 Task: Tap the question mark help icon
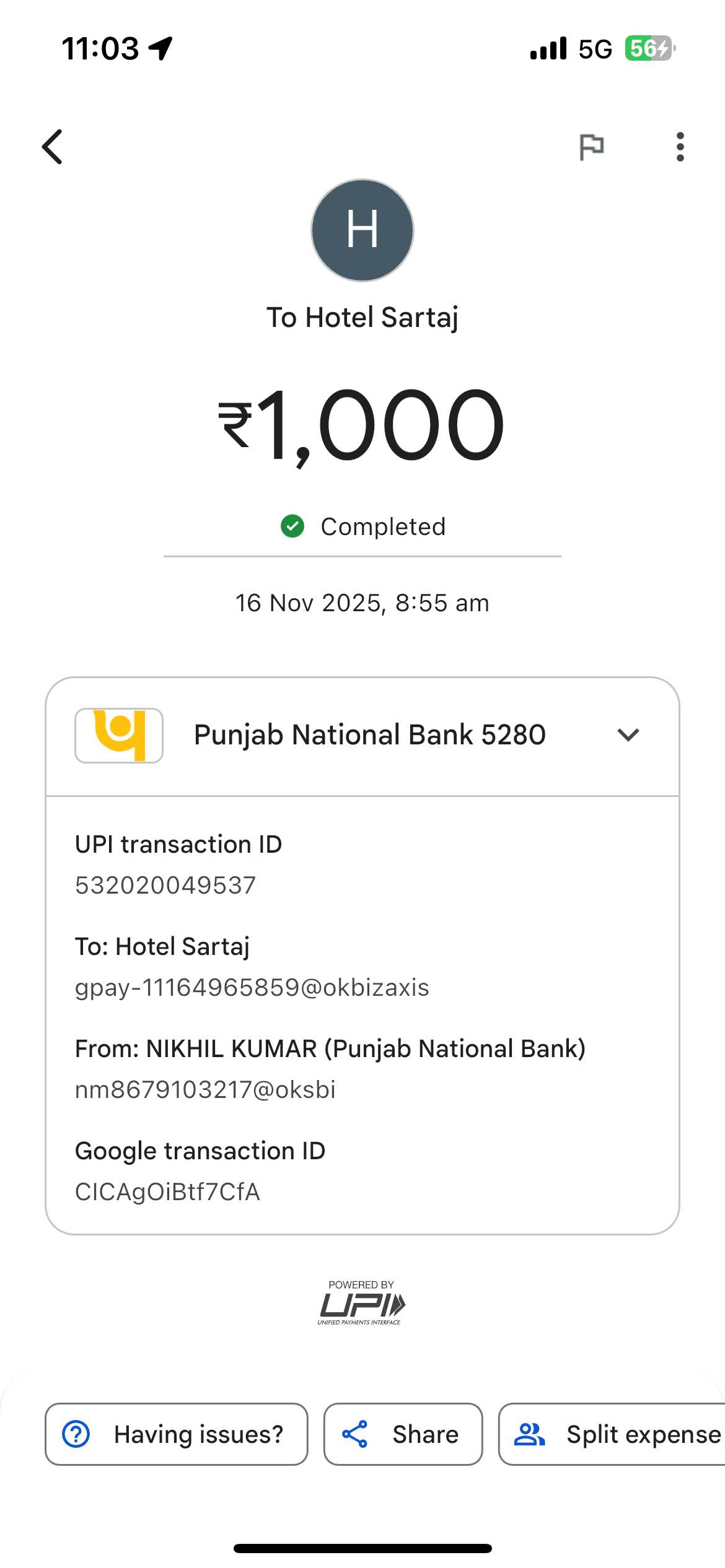coord(76,1434)
